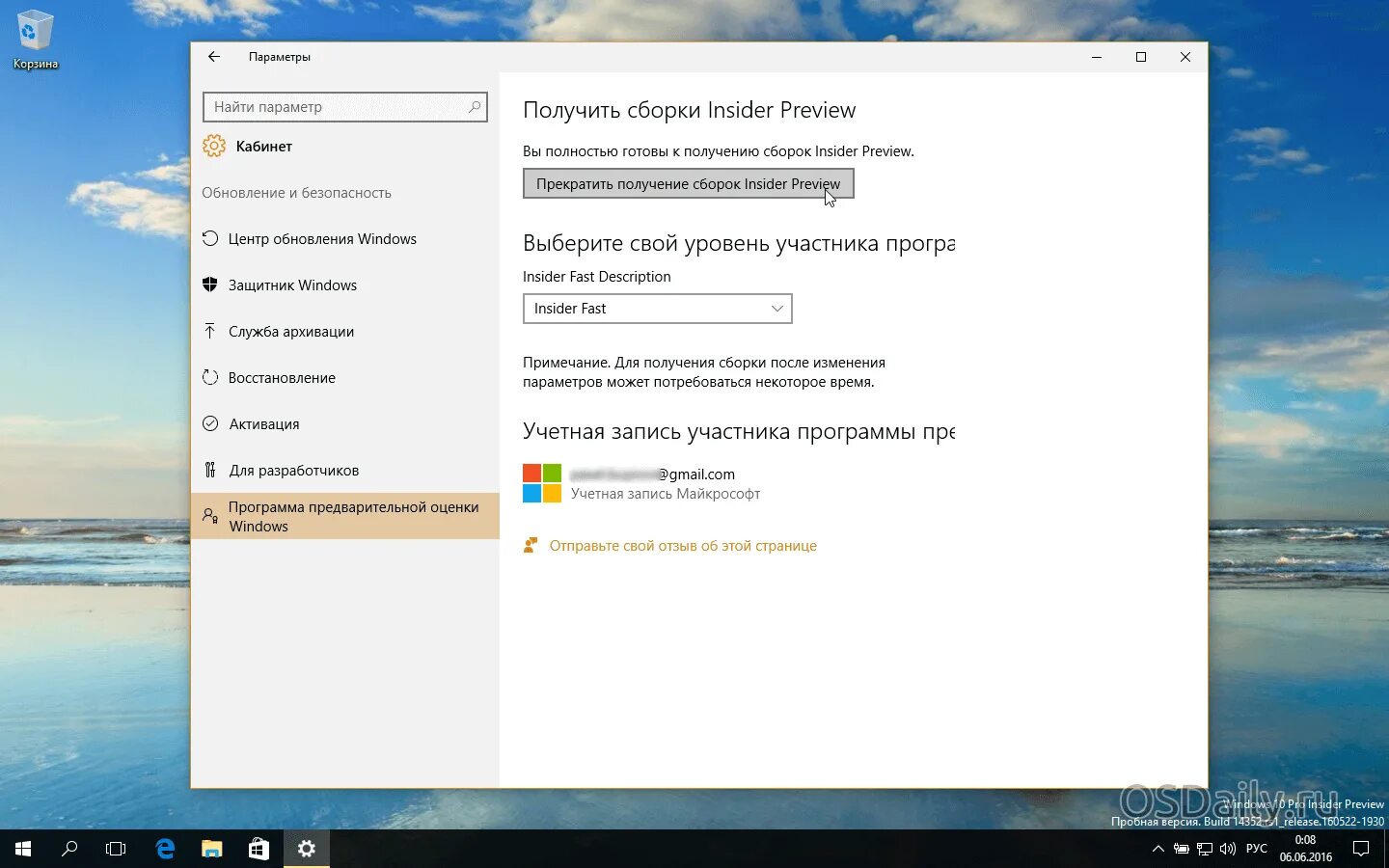
Task: Click the network icon in the system tray
Action: [x=1205, y=849]
